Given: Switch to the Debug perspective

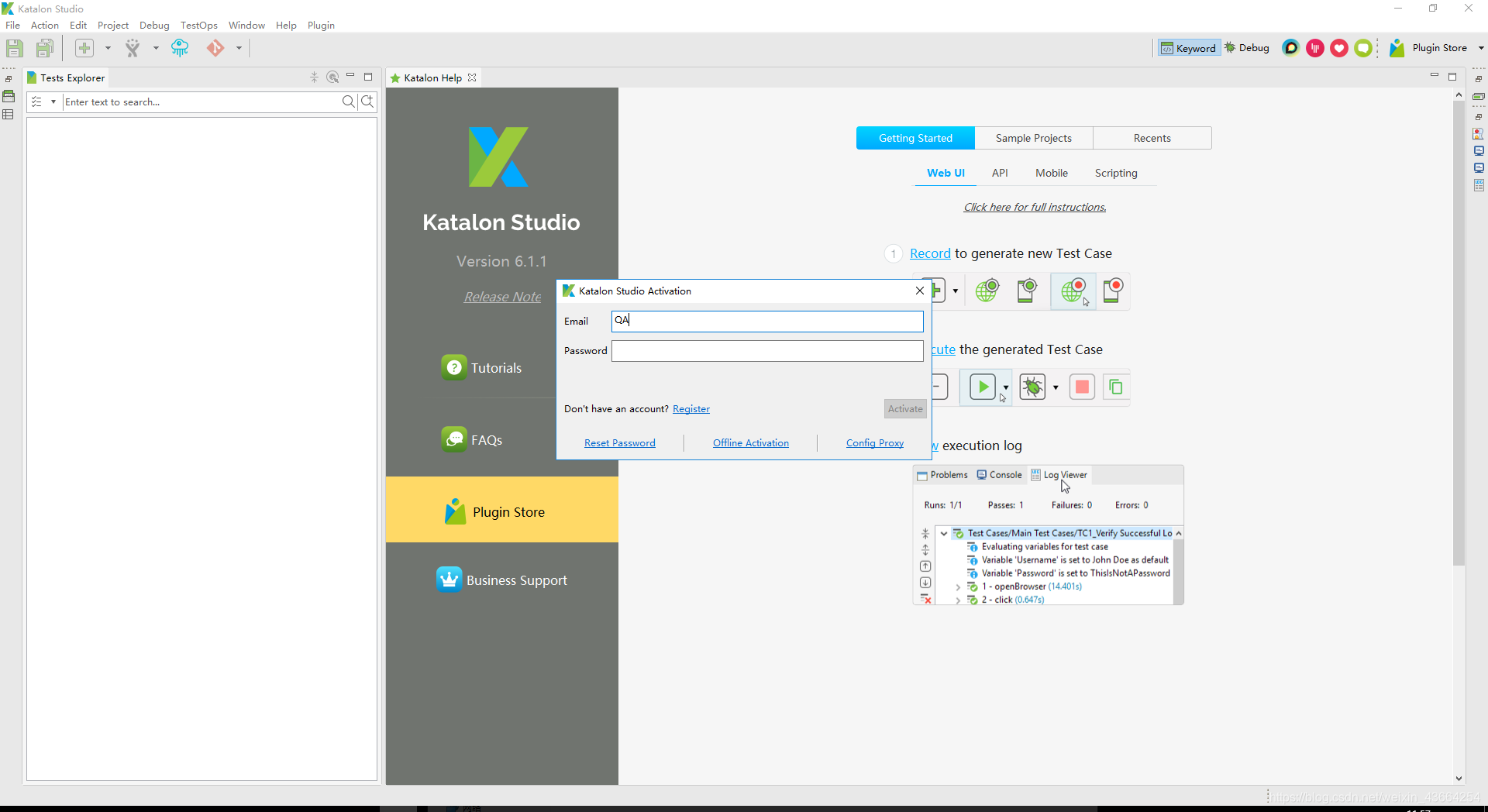Looking at the screenshot, I should click(x=1247, y=48).
